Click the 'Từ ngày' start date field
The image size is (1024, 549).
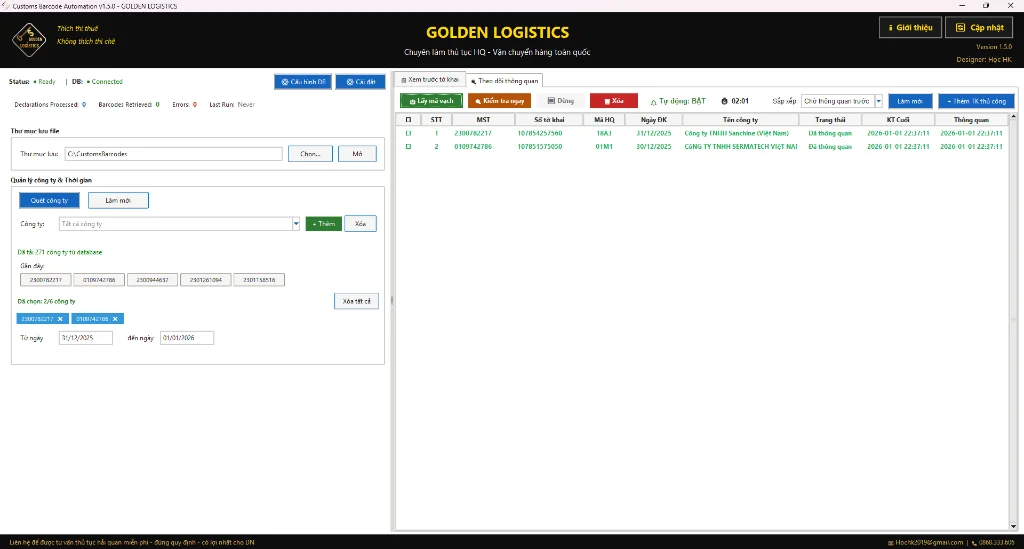pos(85,338)
